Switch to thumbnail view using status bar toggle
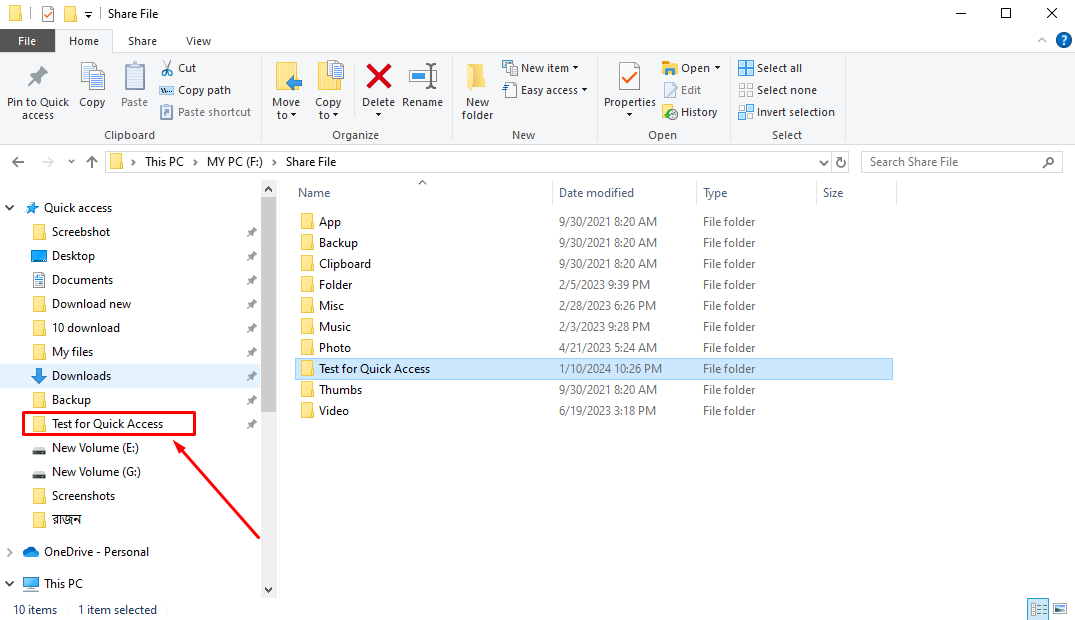 coord(1061,608)
